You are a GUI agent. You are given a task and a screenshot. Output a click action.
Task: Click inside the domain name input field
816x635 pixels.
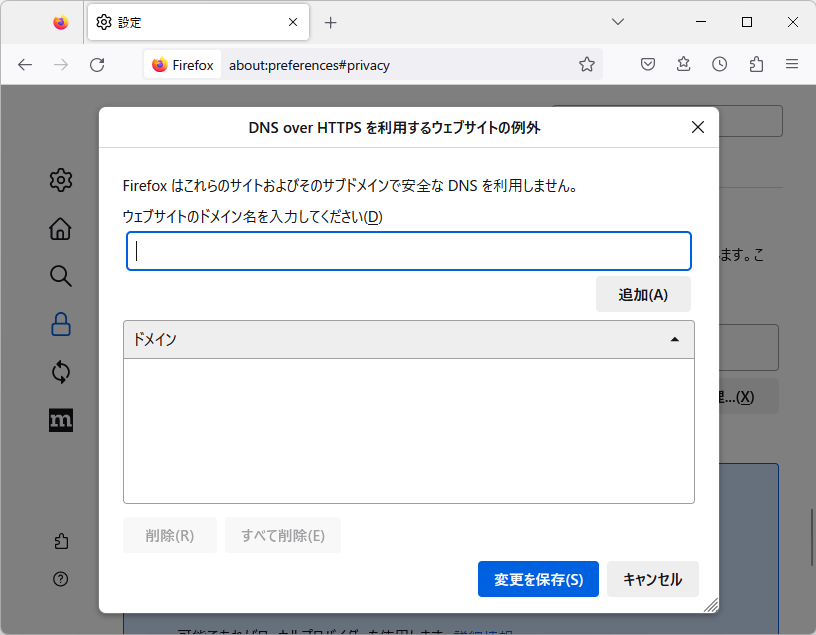pos(408,251)
